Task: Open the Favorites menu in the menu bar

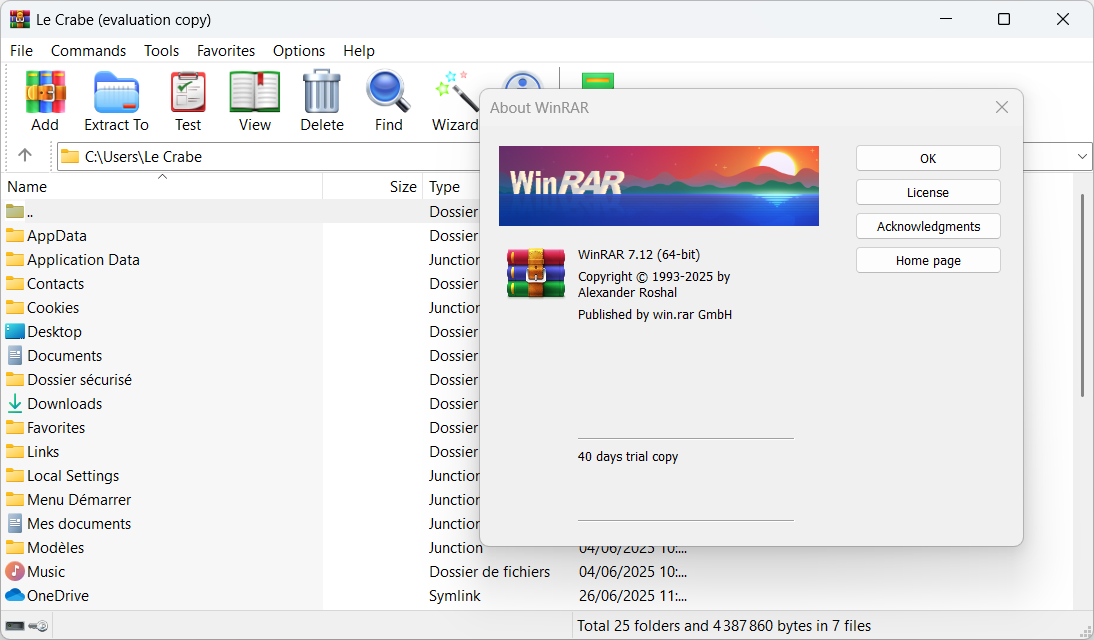Action: click(226, 51)
